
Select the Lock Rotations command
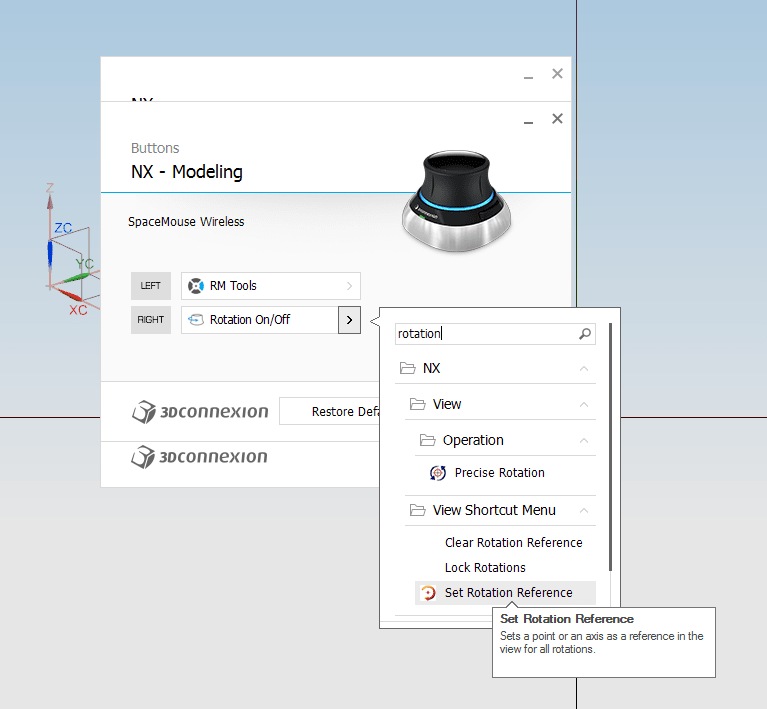point(505,568)
